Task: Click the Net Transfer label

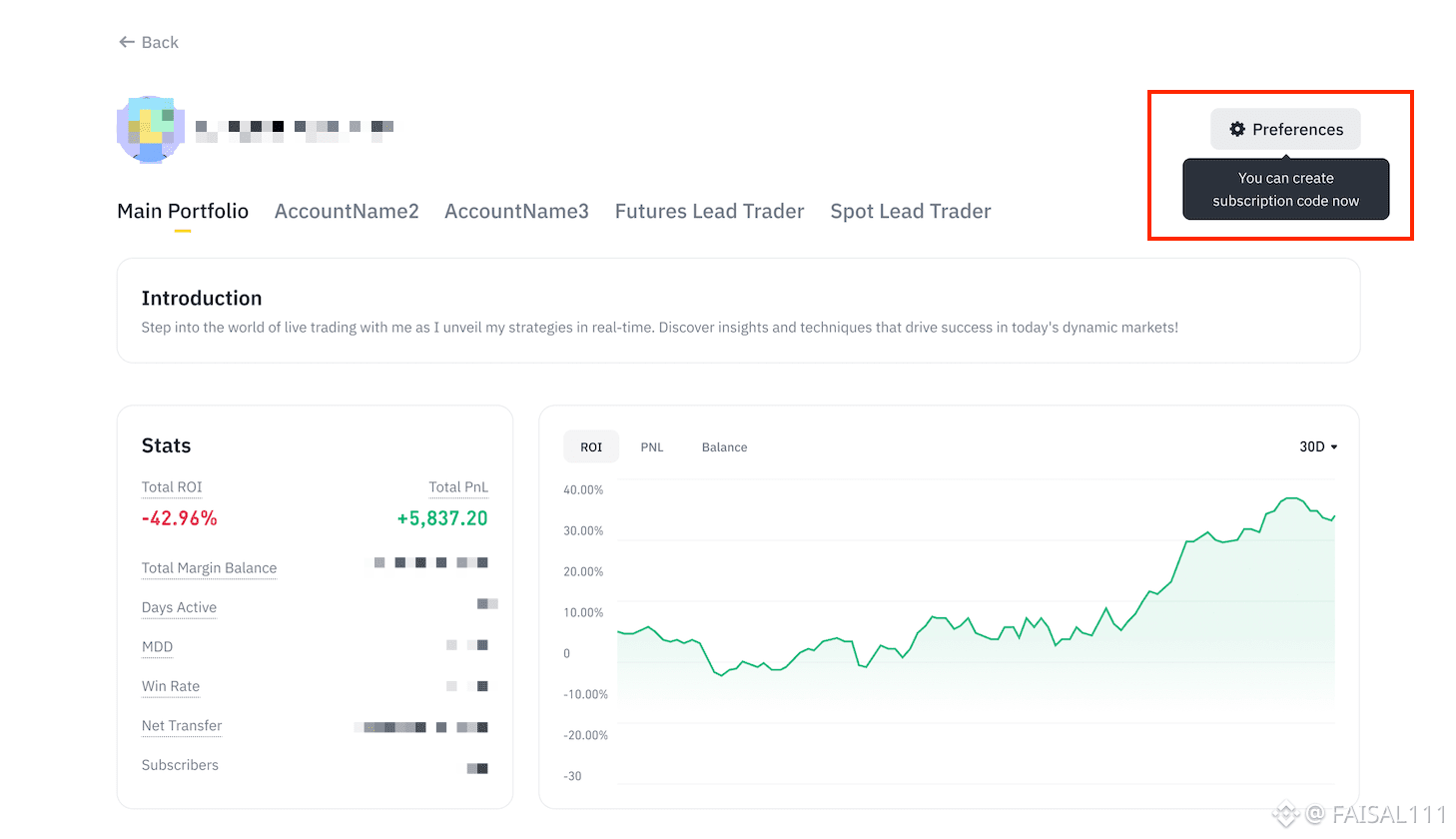Action: pyautogui.click(x=182, y=726)
